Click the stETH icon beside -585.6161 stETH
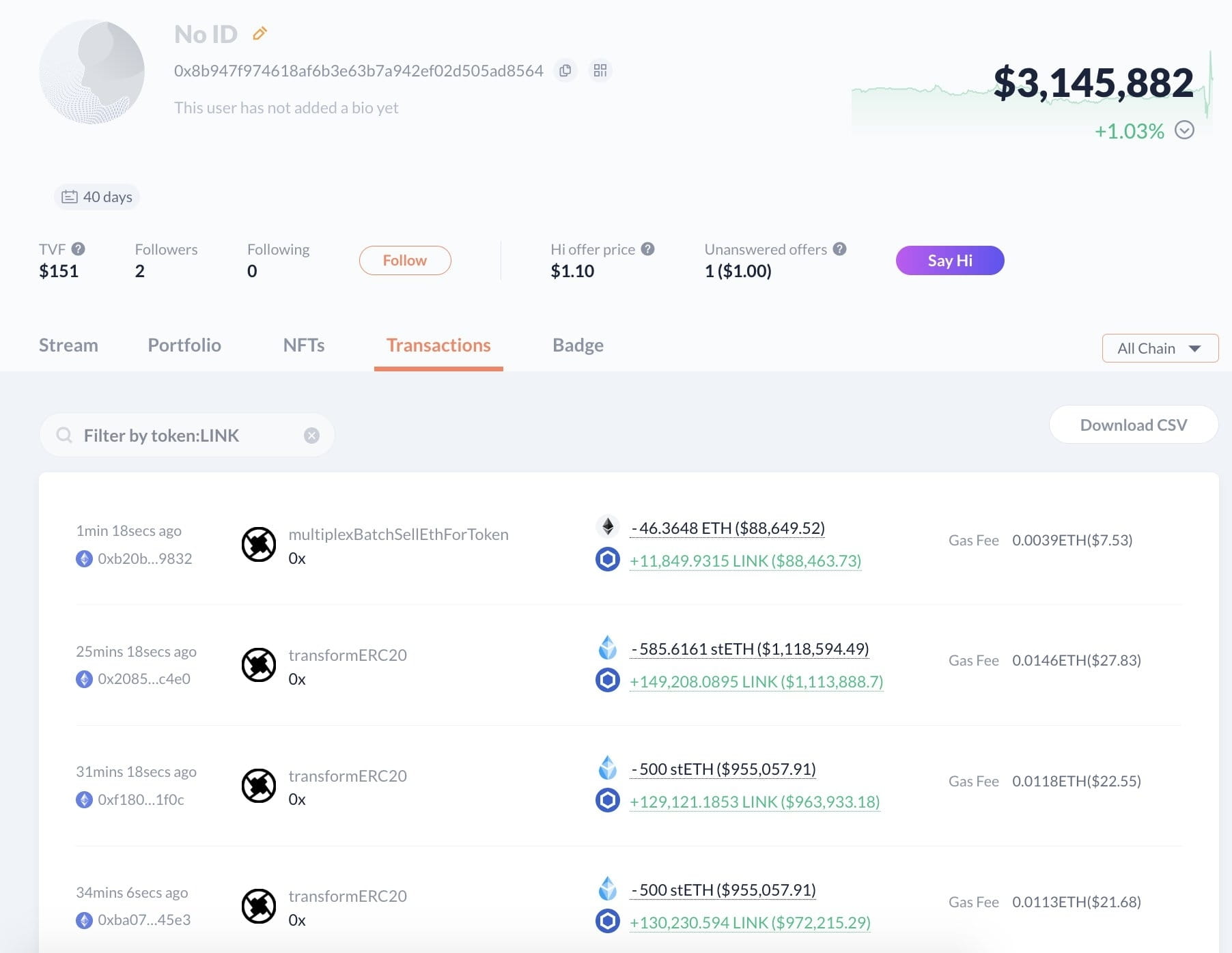Screen dimensions: 1232x953 point(608,646)
